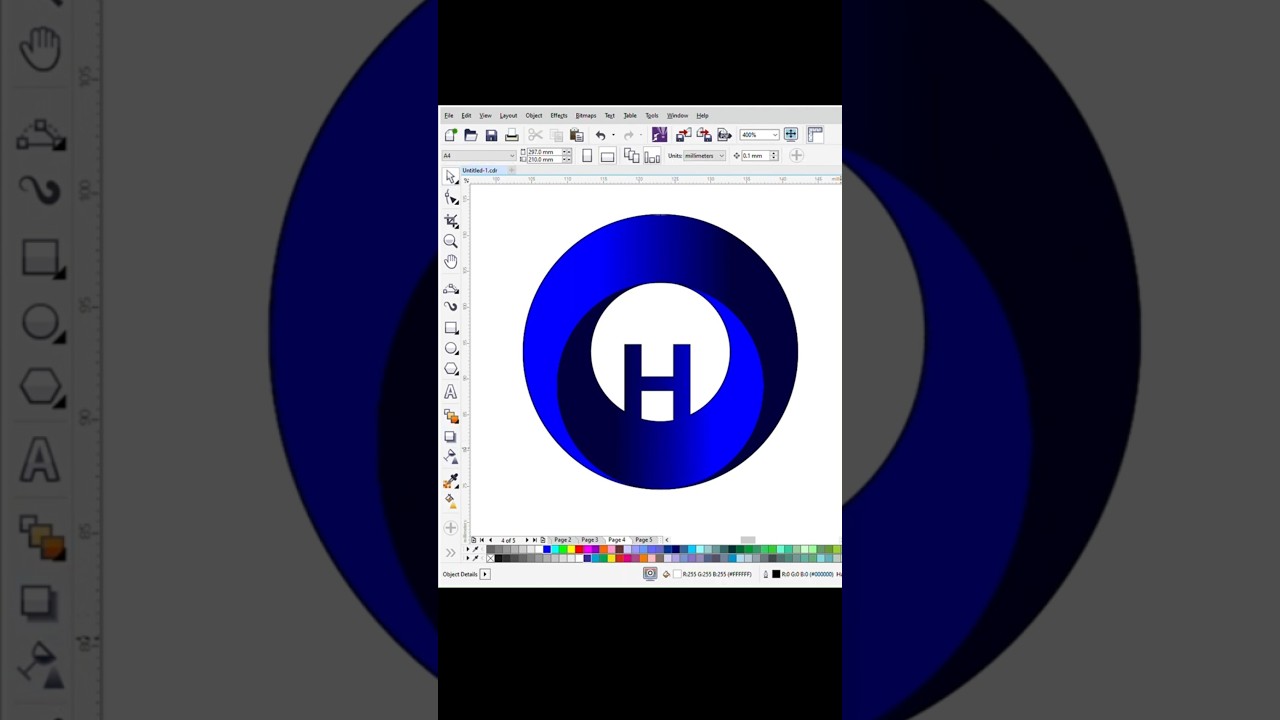Open the Bitmaps menu
Screen dimensions: 1280x720
586,116
